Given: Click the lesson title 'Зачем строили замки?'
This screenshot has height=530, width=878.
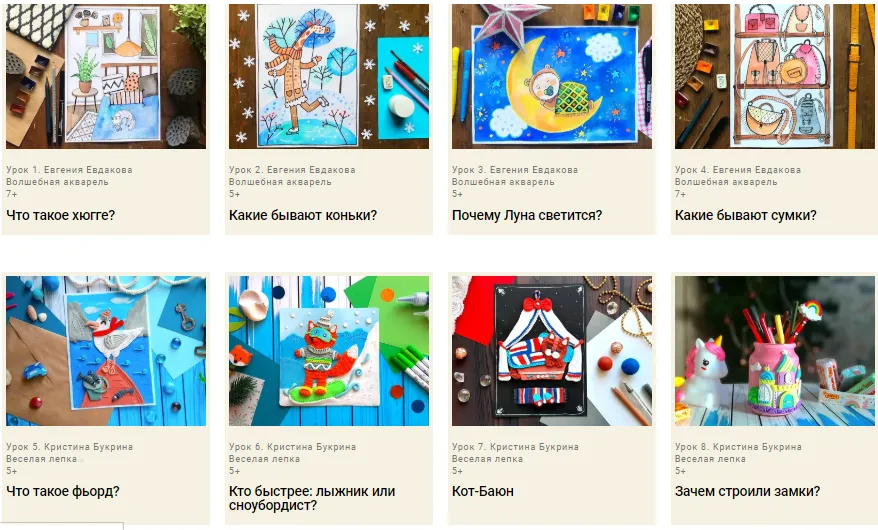Looking at the screenshot, I should tap(748, 491).
